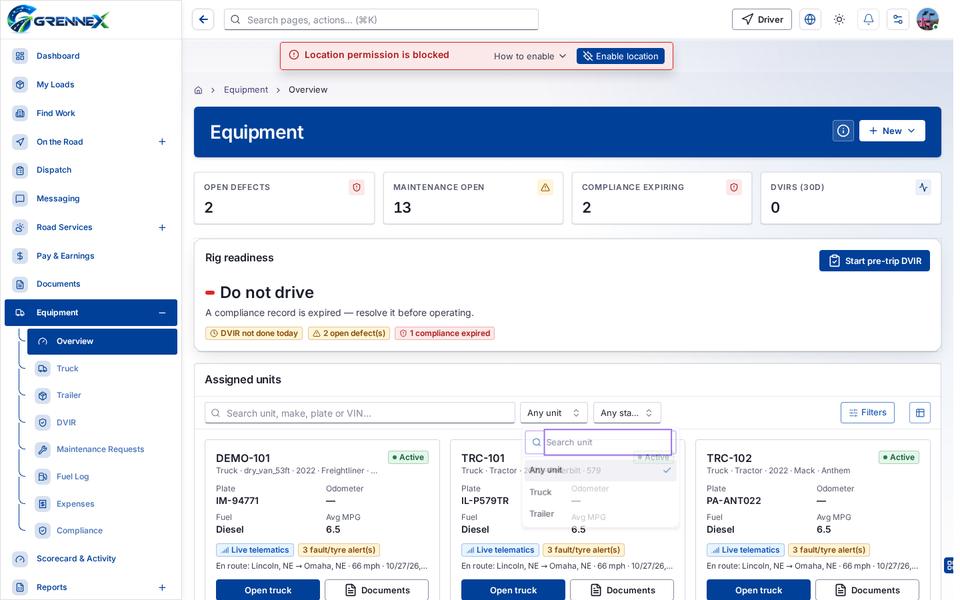Screen dimensions: 960x600
Task: Click the Driver role button
Action: tap(762, 20)
